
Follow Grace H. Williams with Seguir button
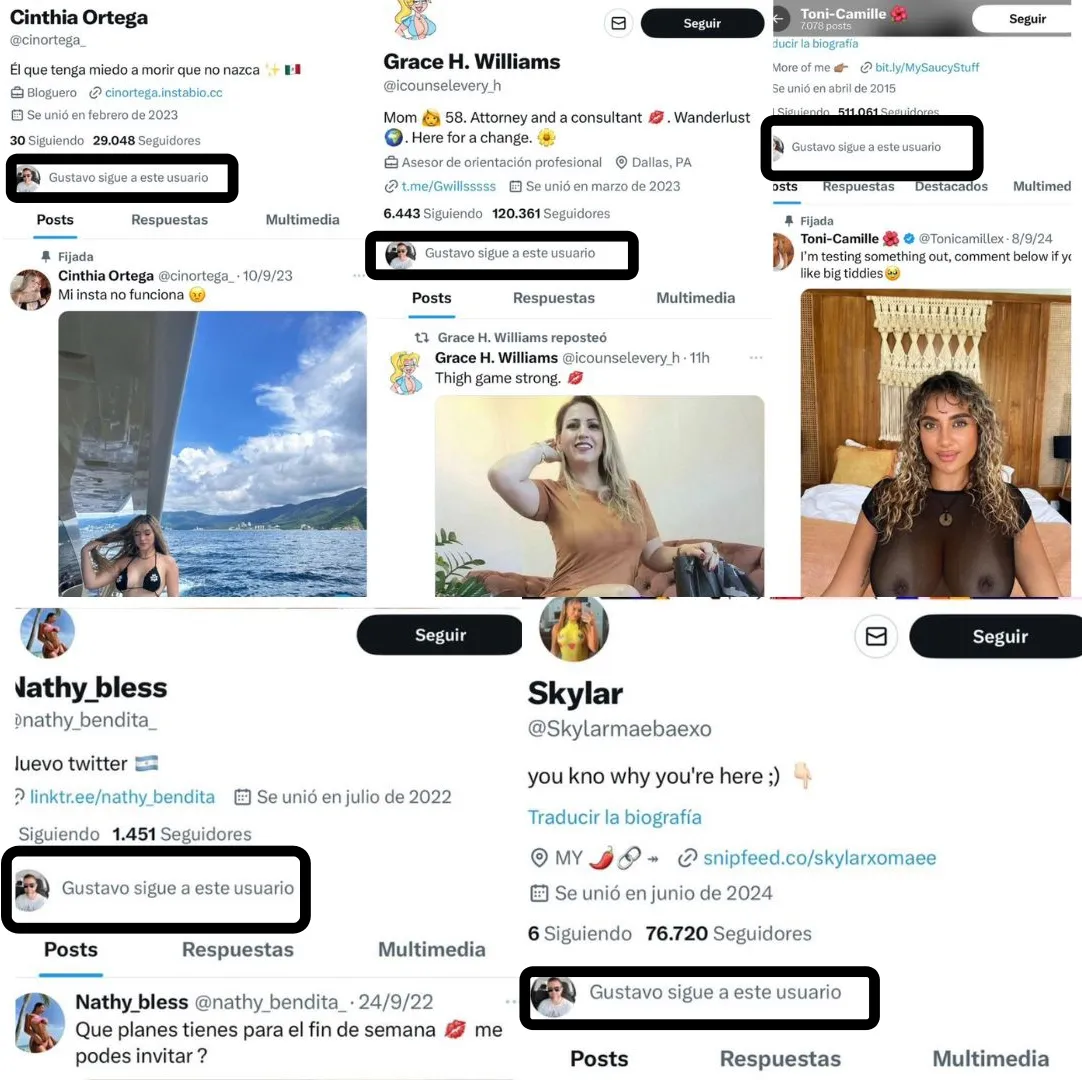(702, 23)
